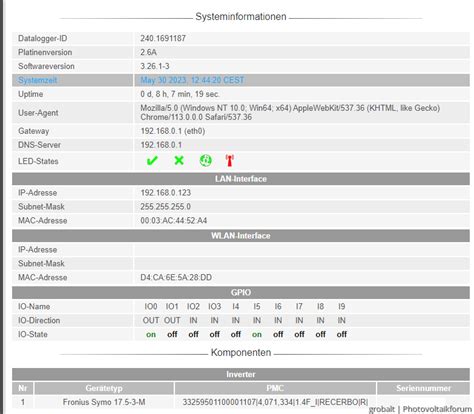Click the Systeminformationen heading
Viewport: 474px width, 414px height.
point(241,17)
